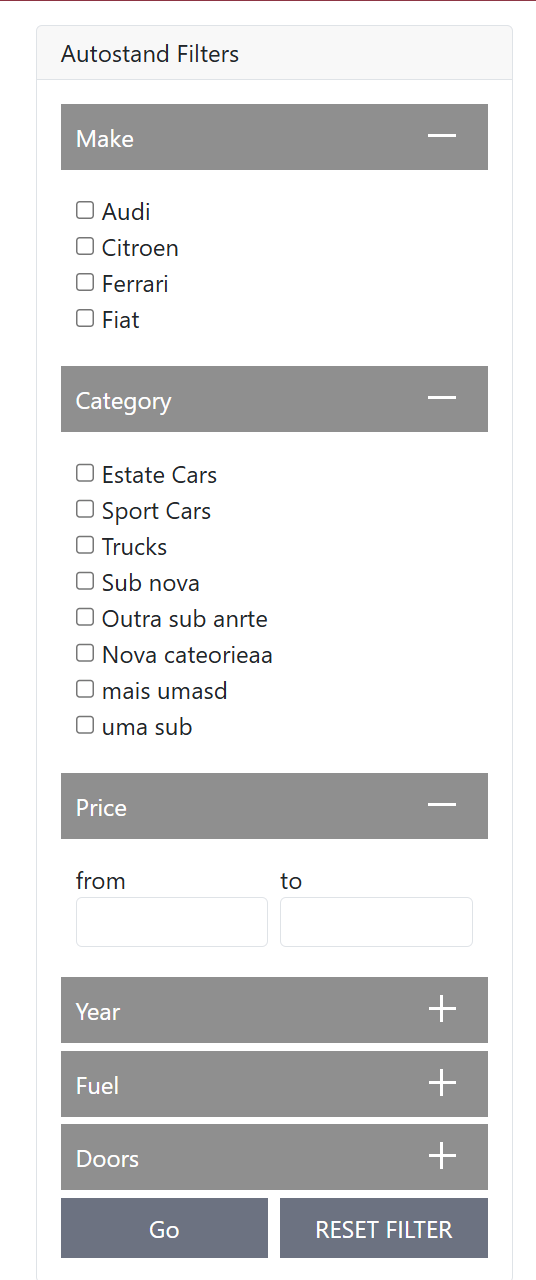Collapse Category section via minus icon
The width and height of the screenshot is (536, 1280).
tap(442, 398)
